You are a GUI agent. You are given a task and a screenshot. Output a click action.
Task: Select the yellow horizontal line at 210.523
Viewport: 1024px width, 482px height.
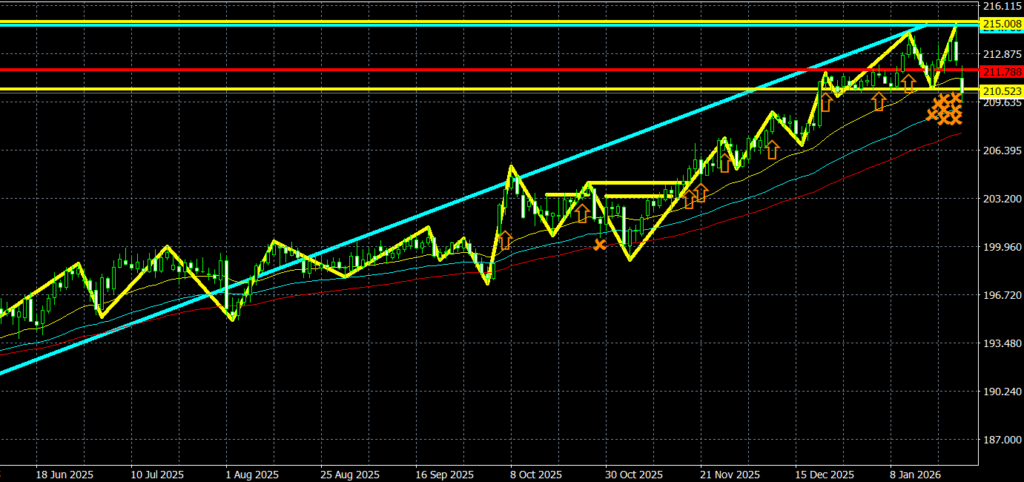[400, 90]
